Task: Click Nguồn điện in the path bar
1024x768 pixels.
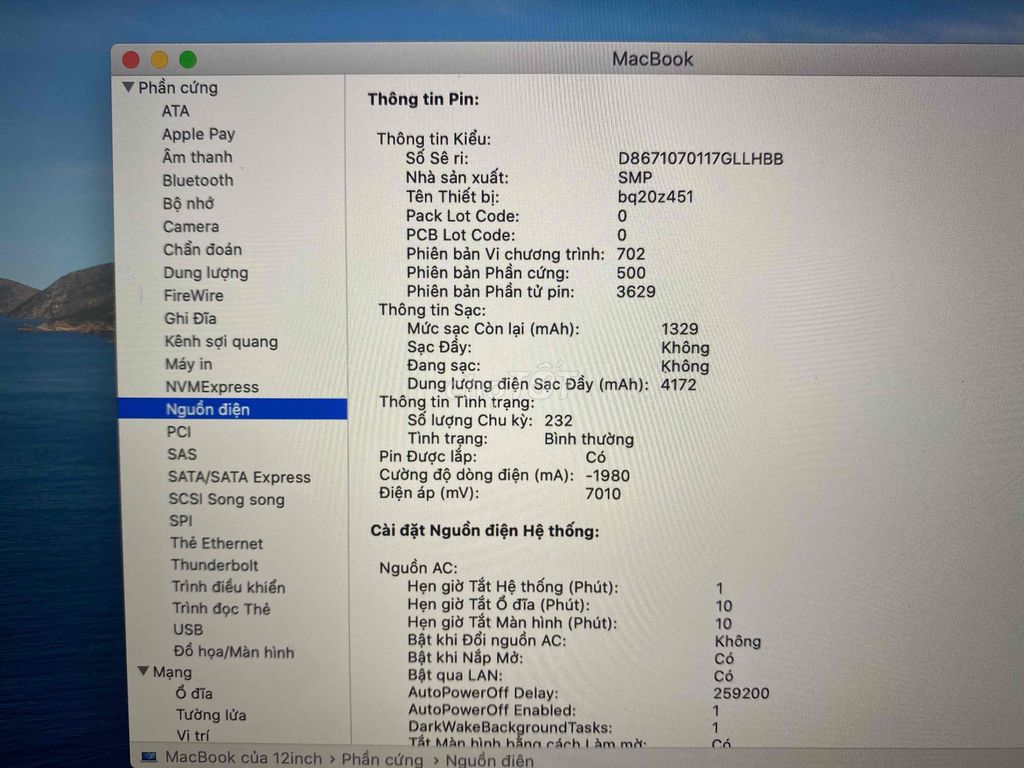Action: point(490,761)
